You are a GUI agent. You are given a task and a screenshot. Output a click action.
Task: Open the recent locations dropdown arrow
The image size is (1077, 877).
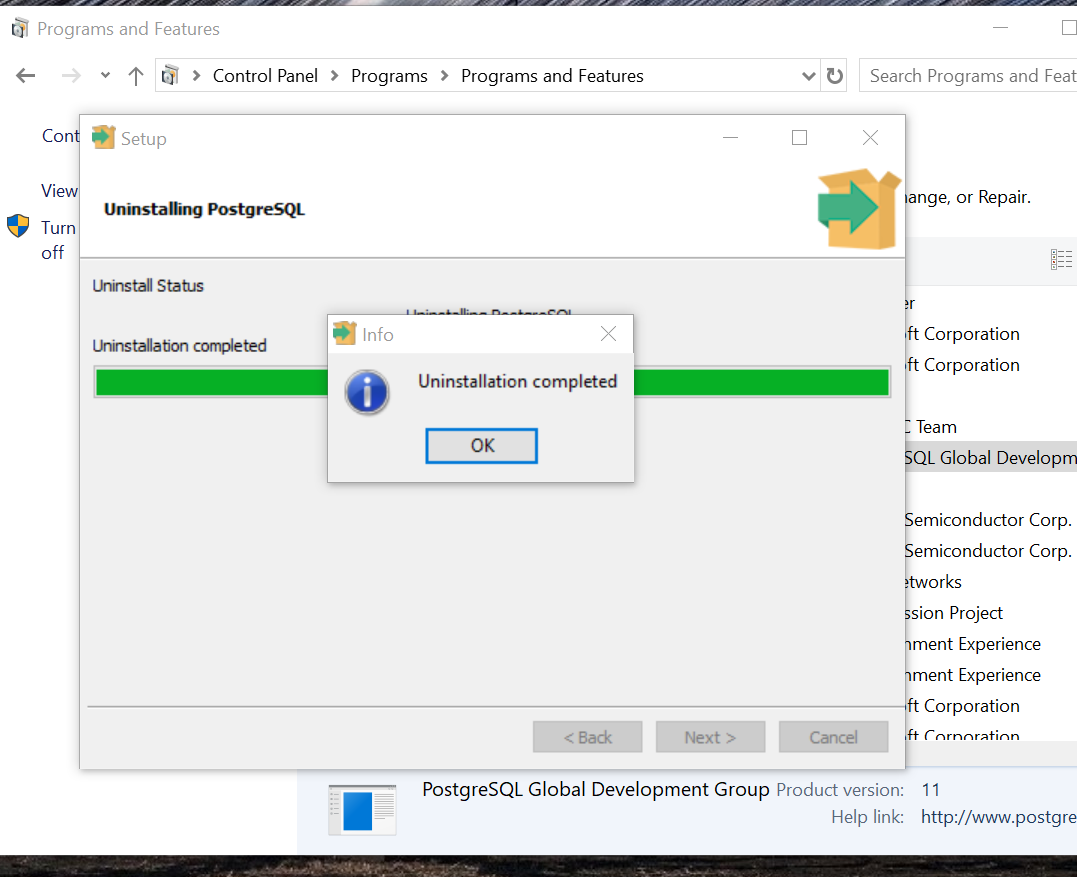[x=105, y=76]
